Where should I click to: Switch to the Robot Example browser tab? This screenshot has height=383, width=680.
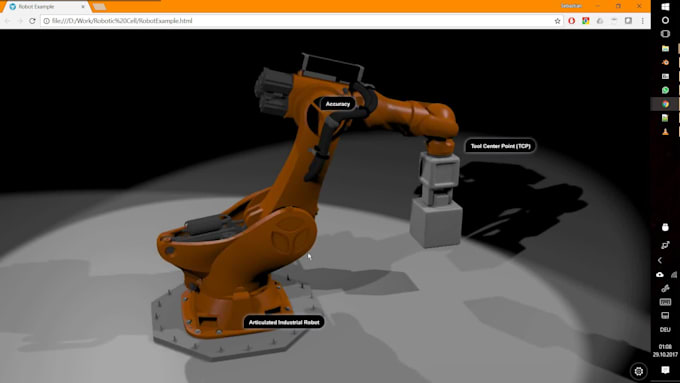tap(43, 7)
